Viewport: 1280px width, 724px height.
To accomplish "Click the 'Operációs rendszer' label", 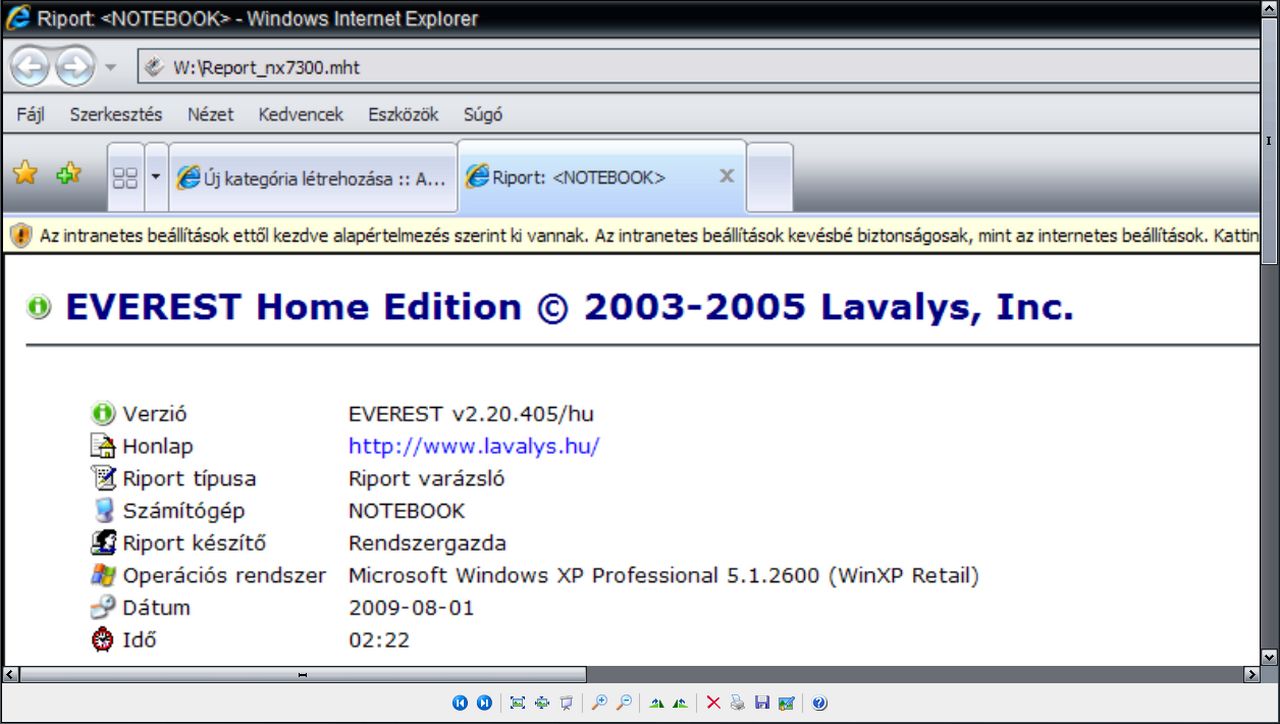I will click(x=225, y=575).
